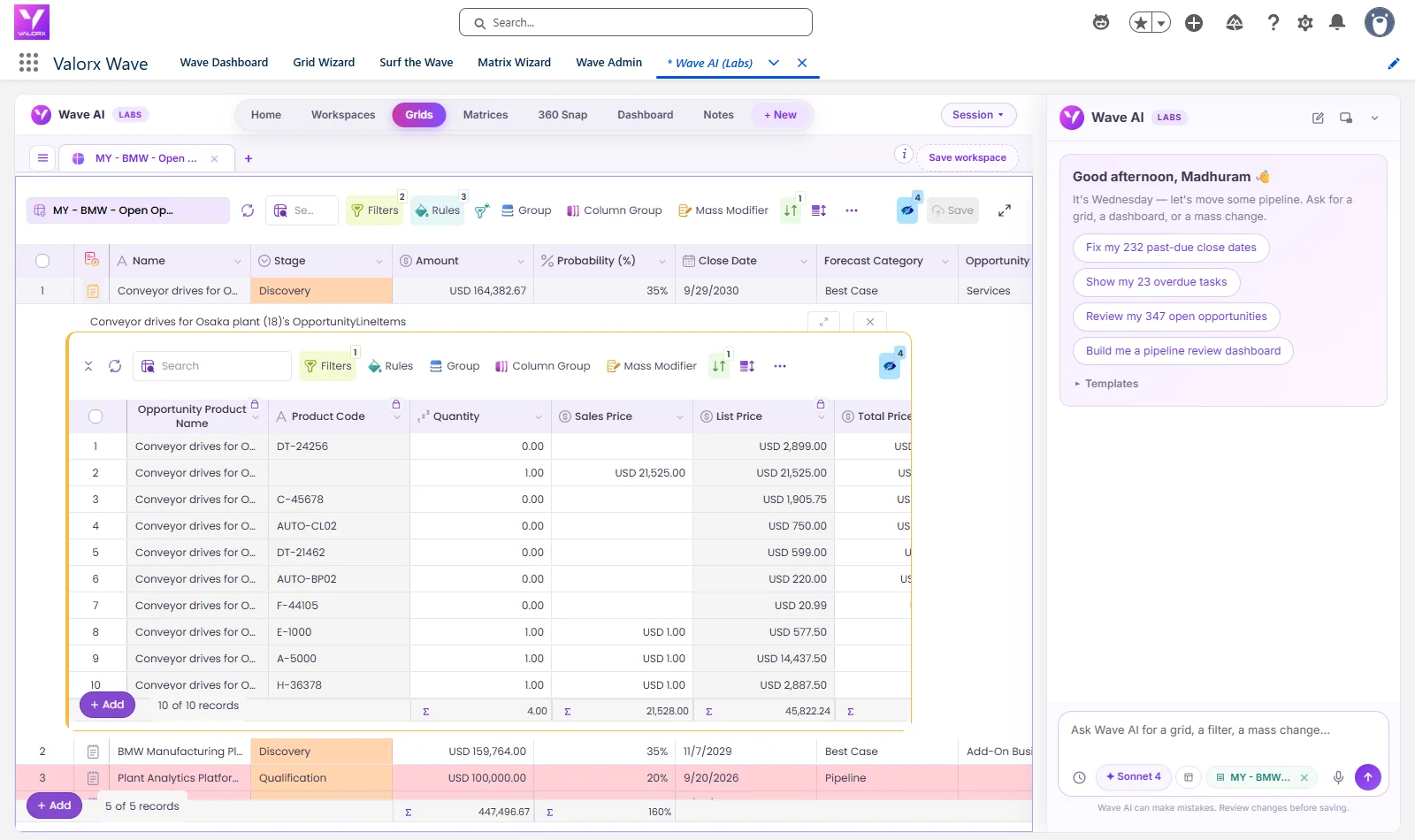Toggle the hidden columns eye icon in the main toolbar

click(x=907, y=210)
